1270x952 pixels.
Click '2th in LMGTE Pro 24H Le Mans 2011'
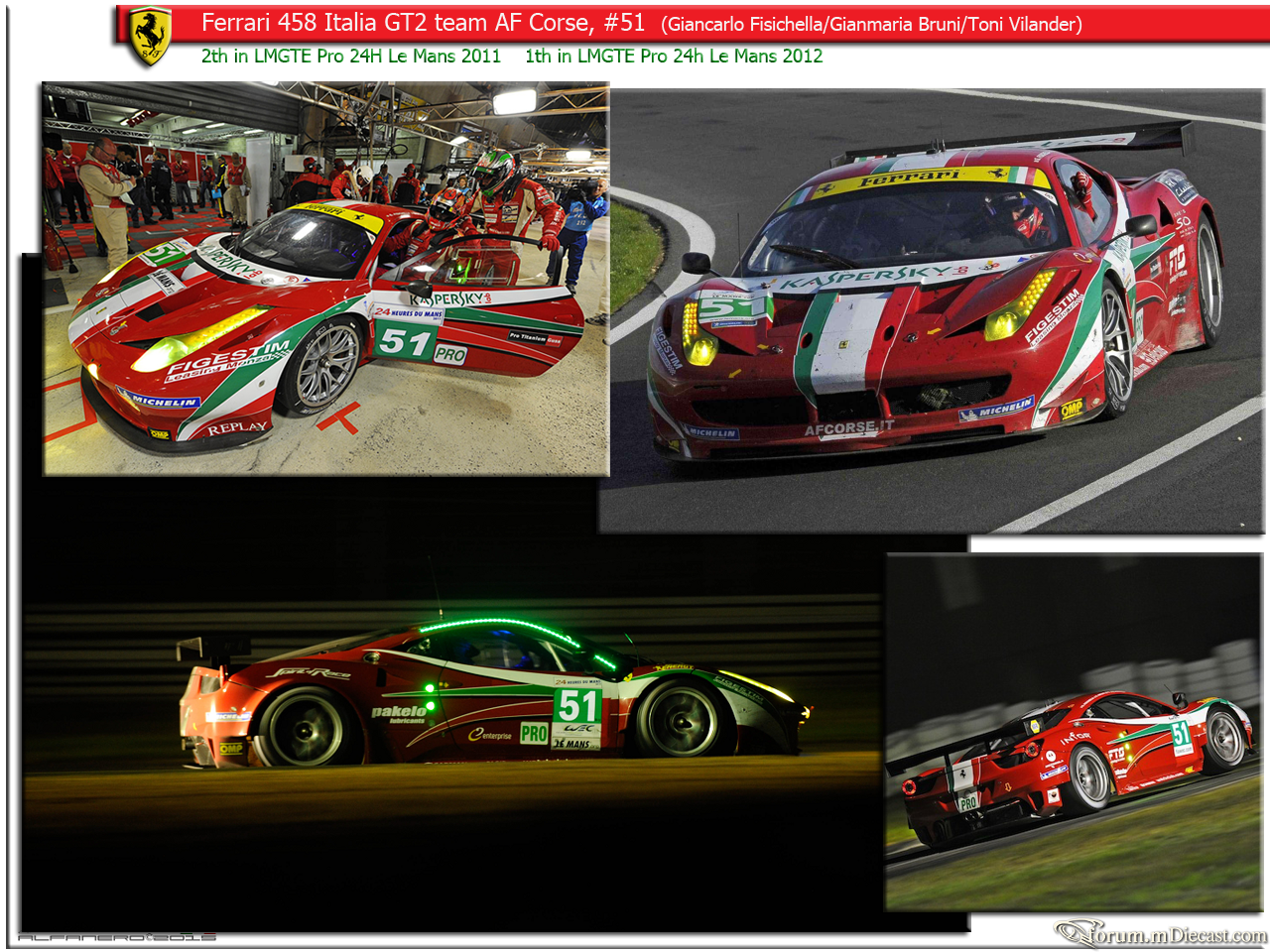[x=351, y=57]
